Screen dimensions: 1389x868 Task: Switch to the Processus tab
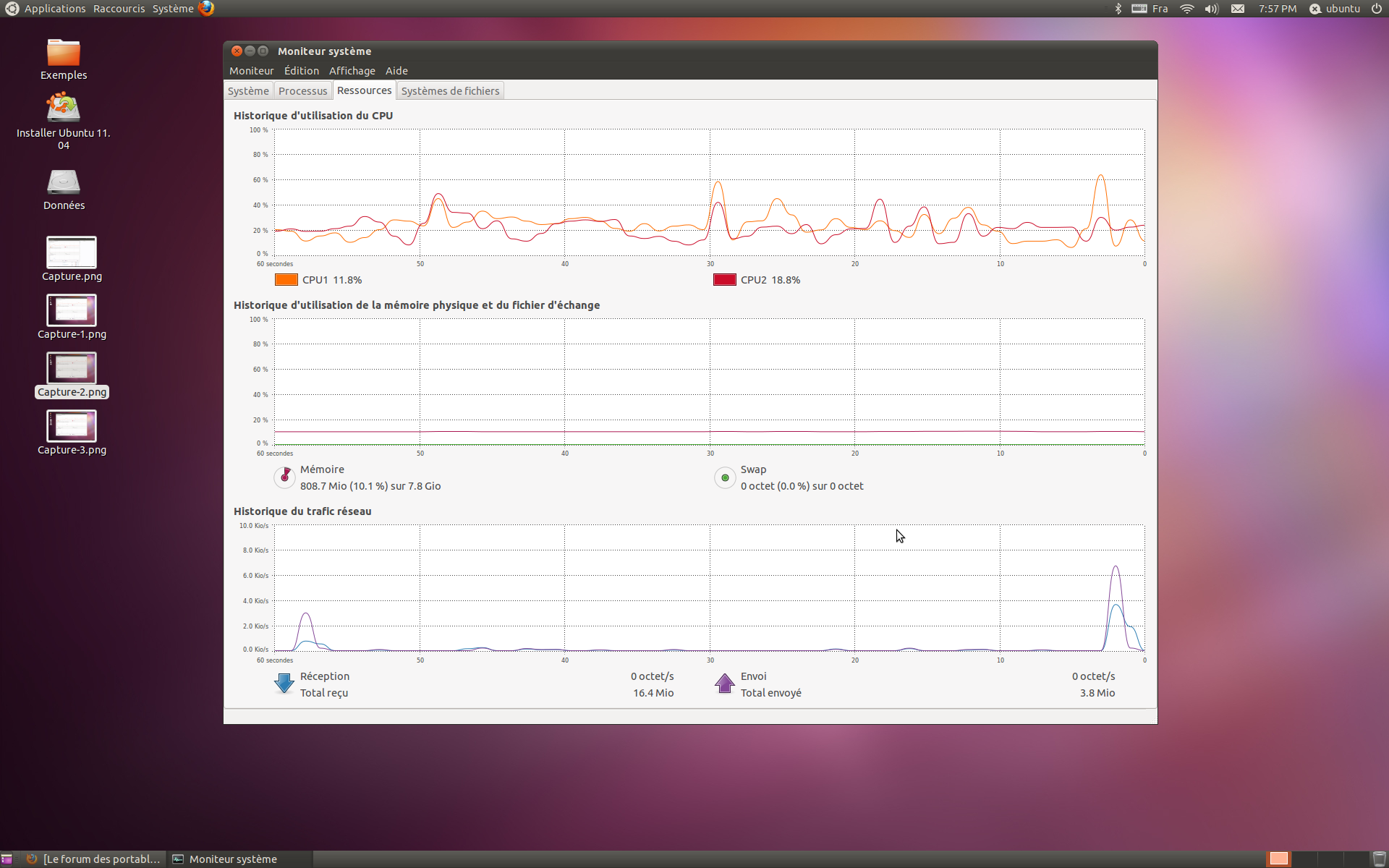302,91
